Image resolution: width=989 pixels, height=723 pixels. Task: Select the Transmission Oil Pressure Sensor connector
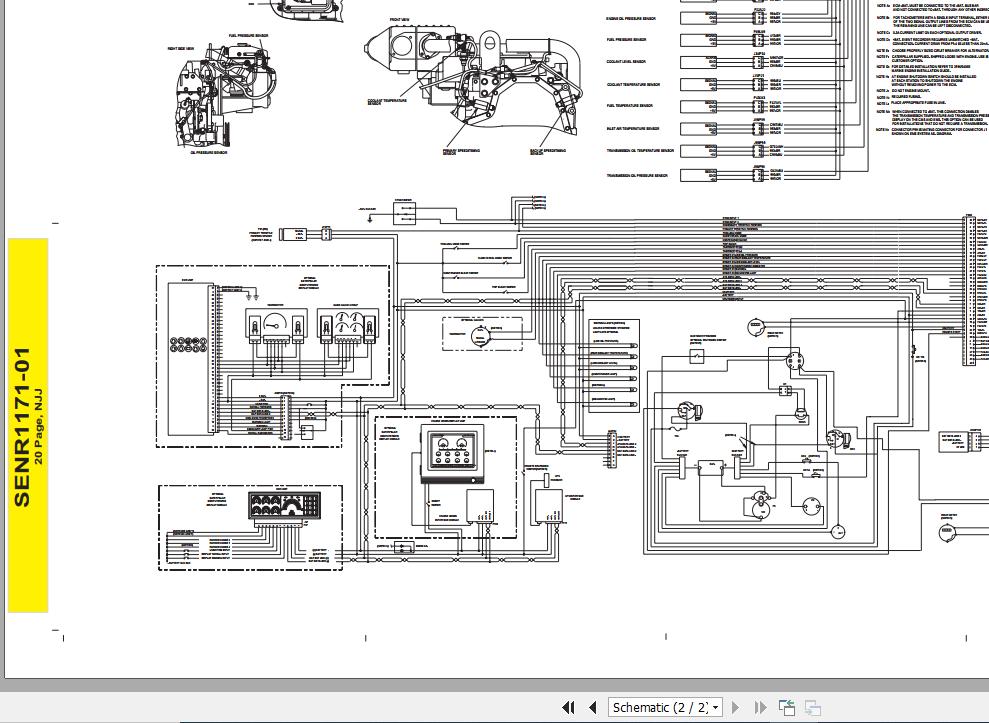point(759,173)
